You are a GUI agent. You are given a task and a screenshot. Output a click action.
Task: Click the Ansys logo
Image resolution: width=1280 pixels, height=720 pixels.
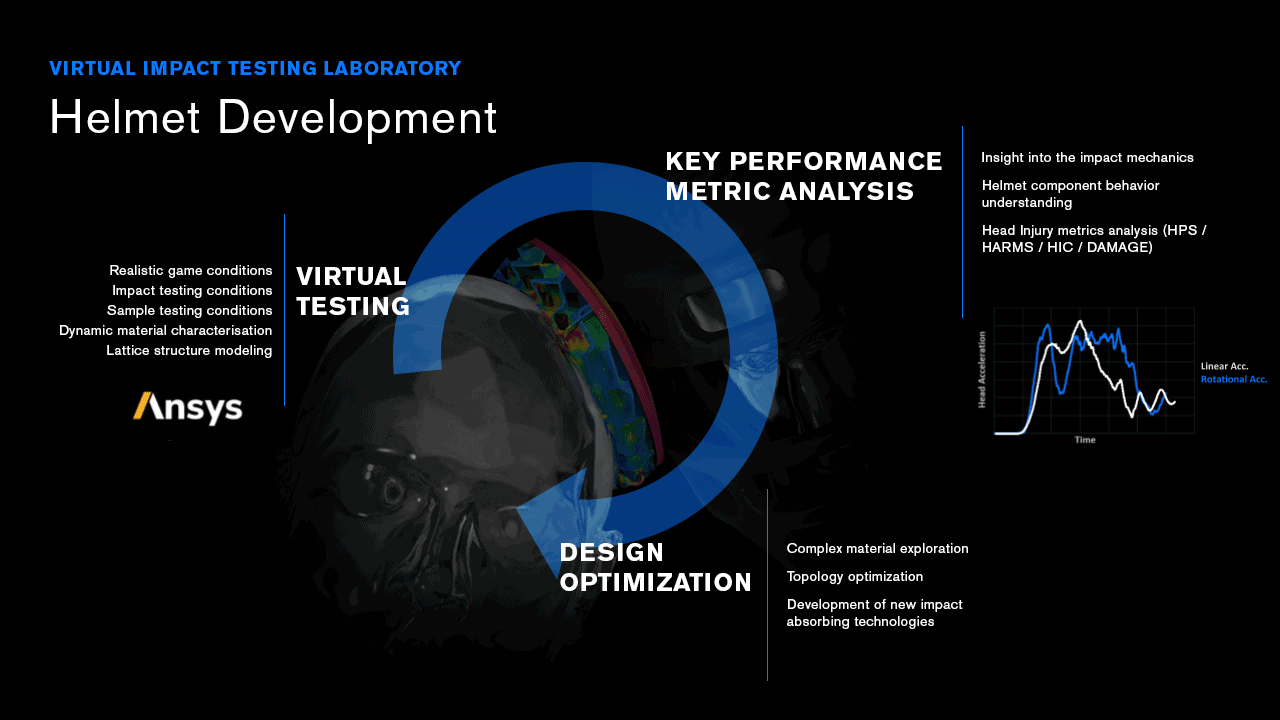(x=188, y=408)
